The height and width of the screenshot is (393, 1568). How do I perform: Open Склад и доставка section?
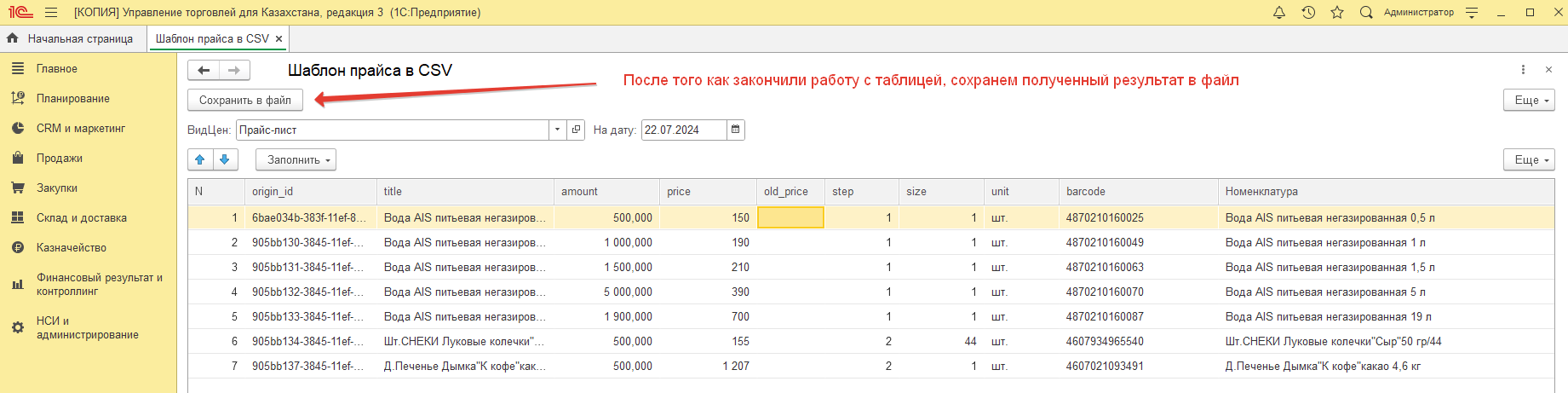point(81,217)
